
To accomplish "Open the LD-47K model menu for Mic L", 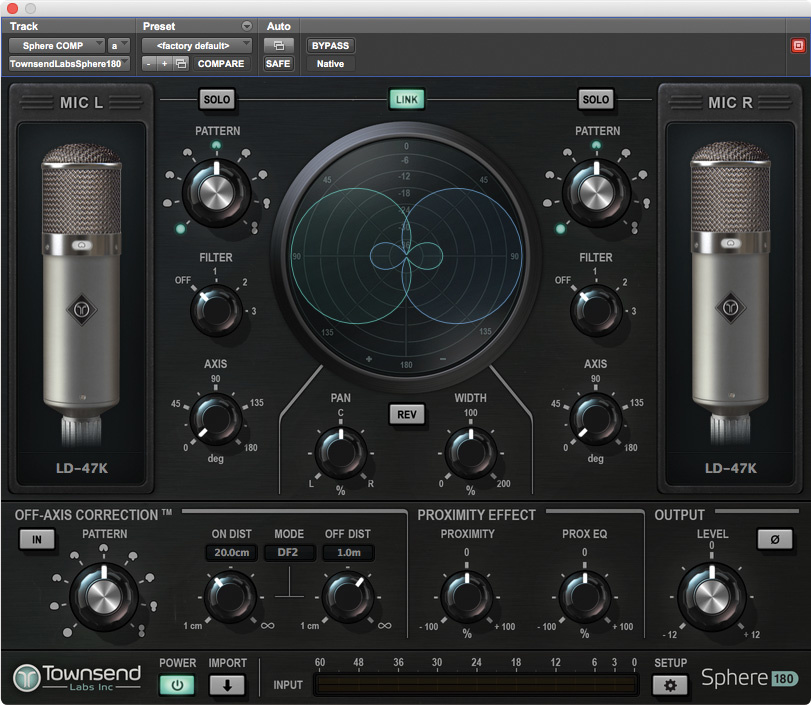I will coord(83,468).
